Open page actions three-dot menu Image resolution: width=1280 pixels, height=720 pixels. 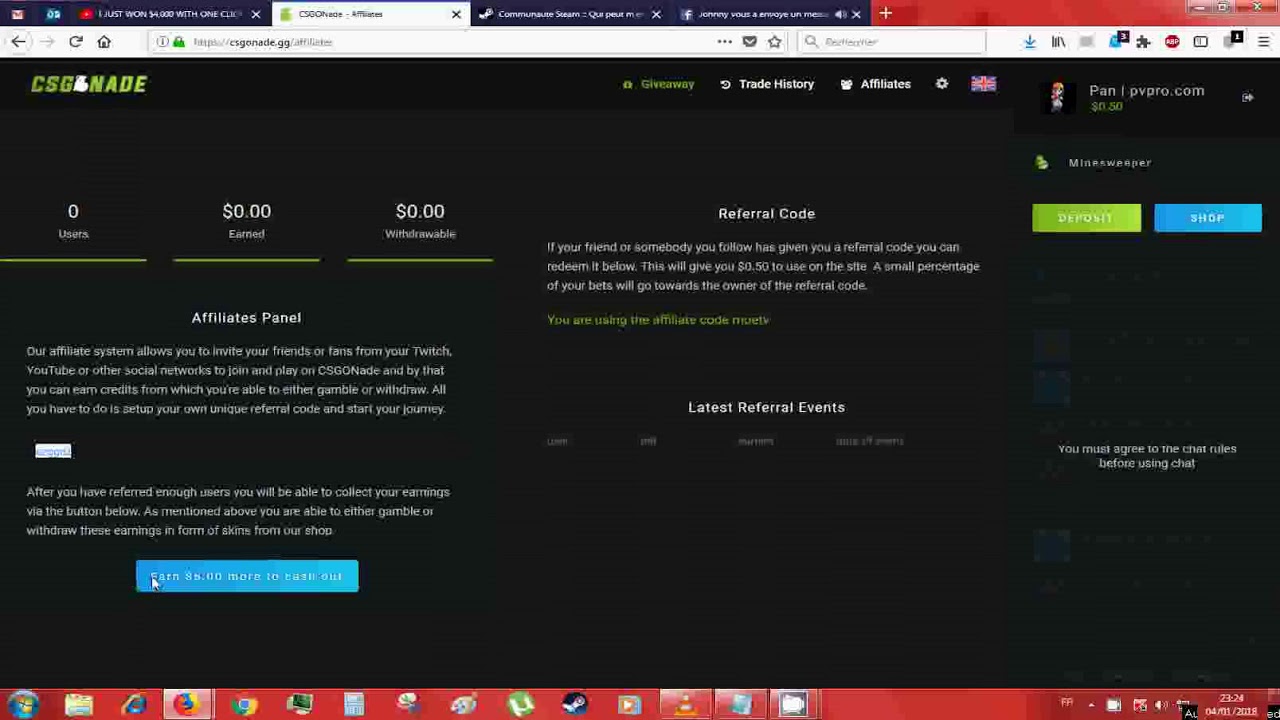724,42
